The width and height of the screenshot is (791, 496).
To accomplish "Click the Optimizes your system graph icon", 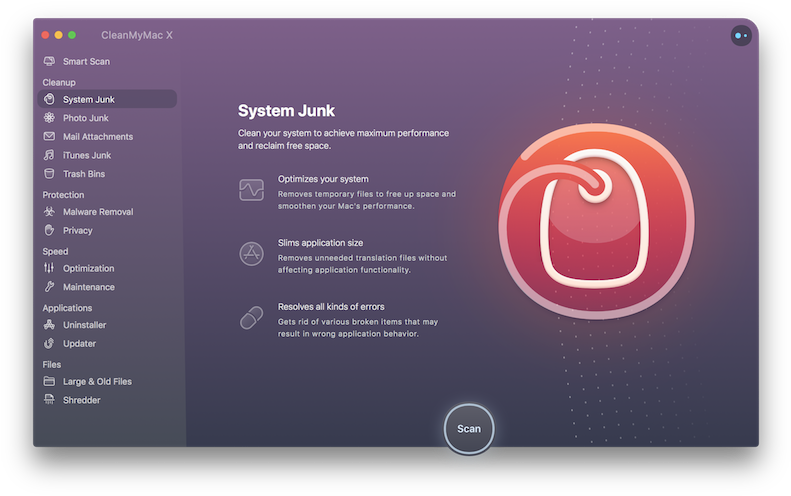I will click(251, 190).
